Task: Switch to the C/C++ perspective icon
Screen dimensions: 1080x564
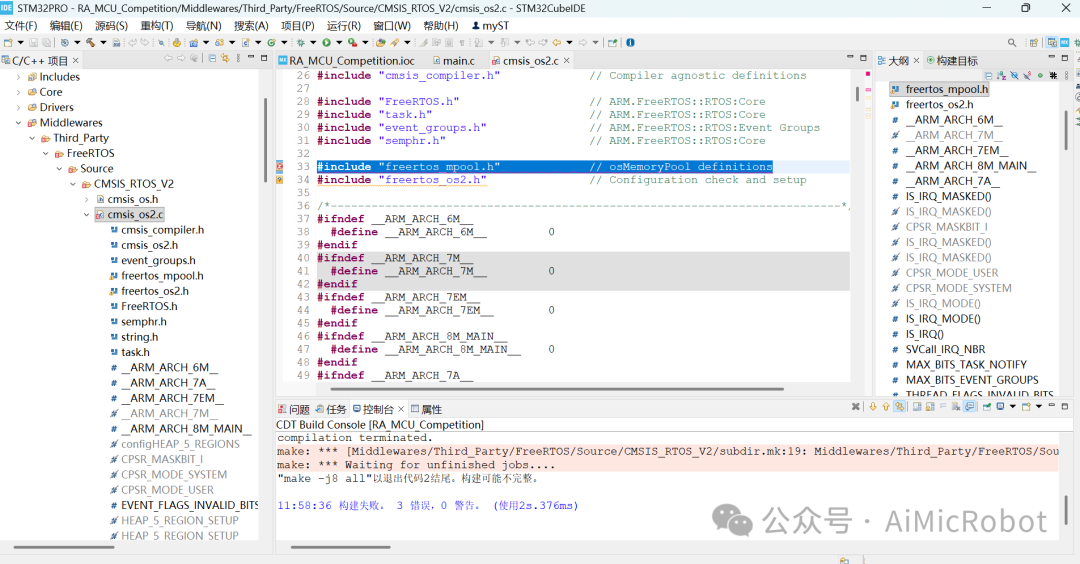Action: [x=1052, y=42]
